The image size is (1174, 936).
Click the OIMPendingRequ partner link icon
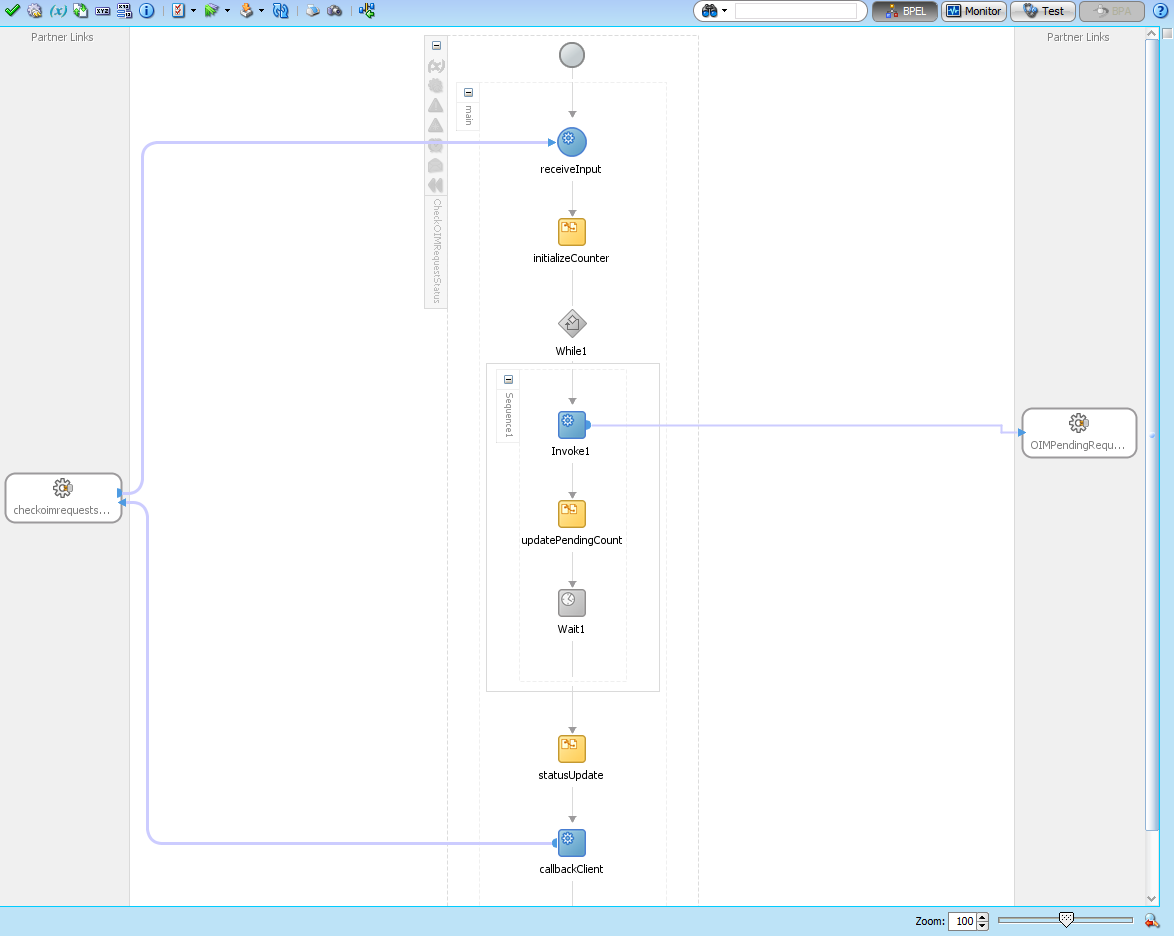(1078, 424)
